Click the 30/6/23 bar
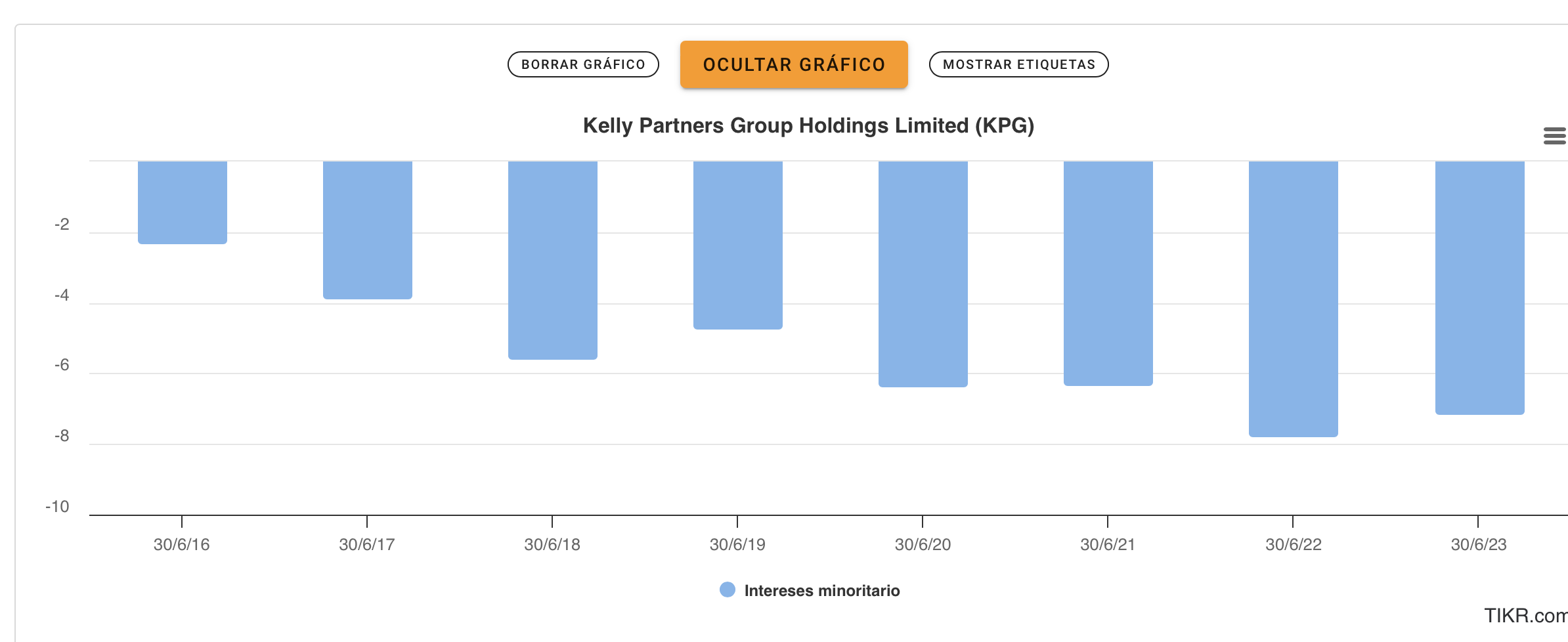The height and width of the screenshot is (642, 1568). click(x=1480, y=288)
